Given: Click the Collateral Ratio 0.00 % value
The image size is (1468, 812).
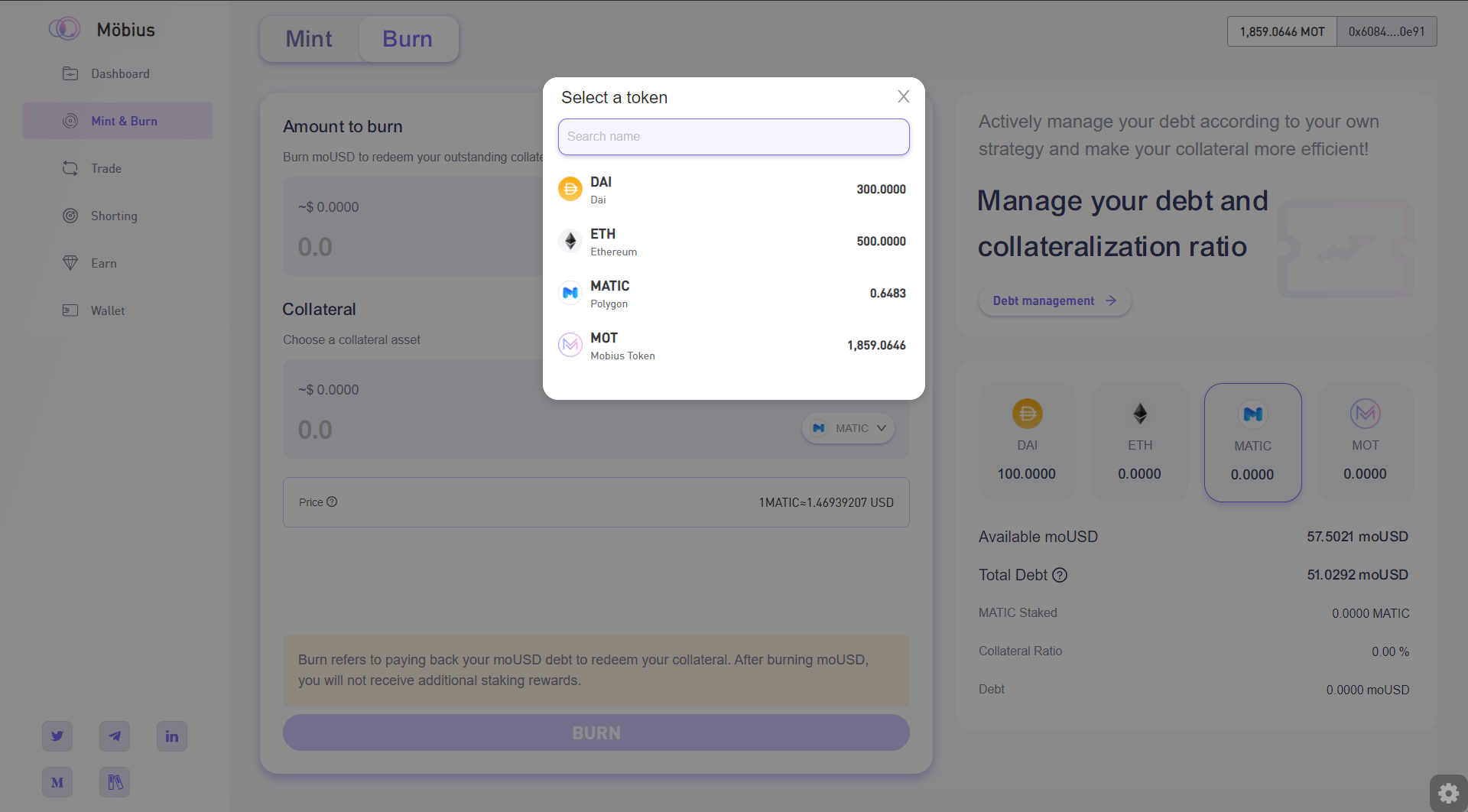Looking at the screenshot, I should 1390,651.
